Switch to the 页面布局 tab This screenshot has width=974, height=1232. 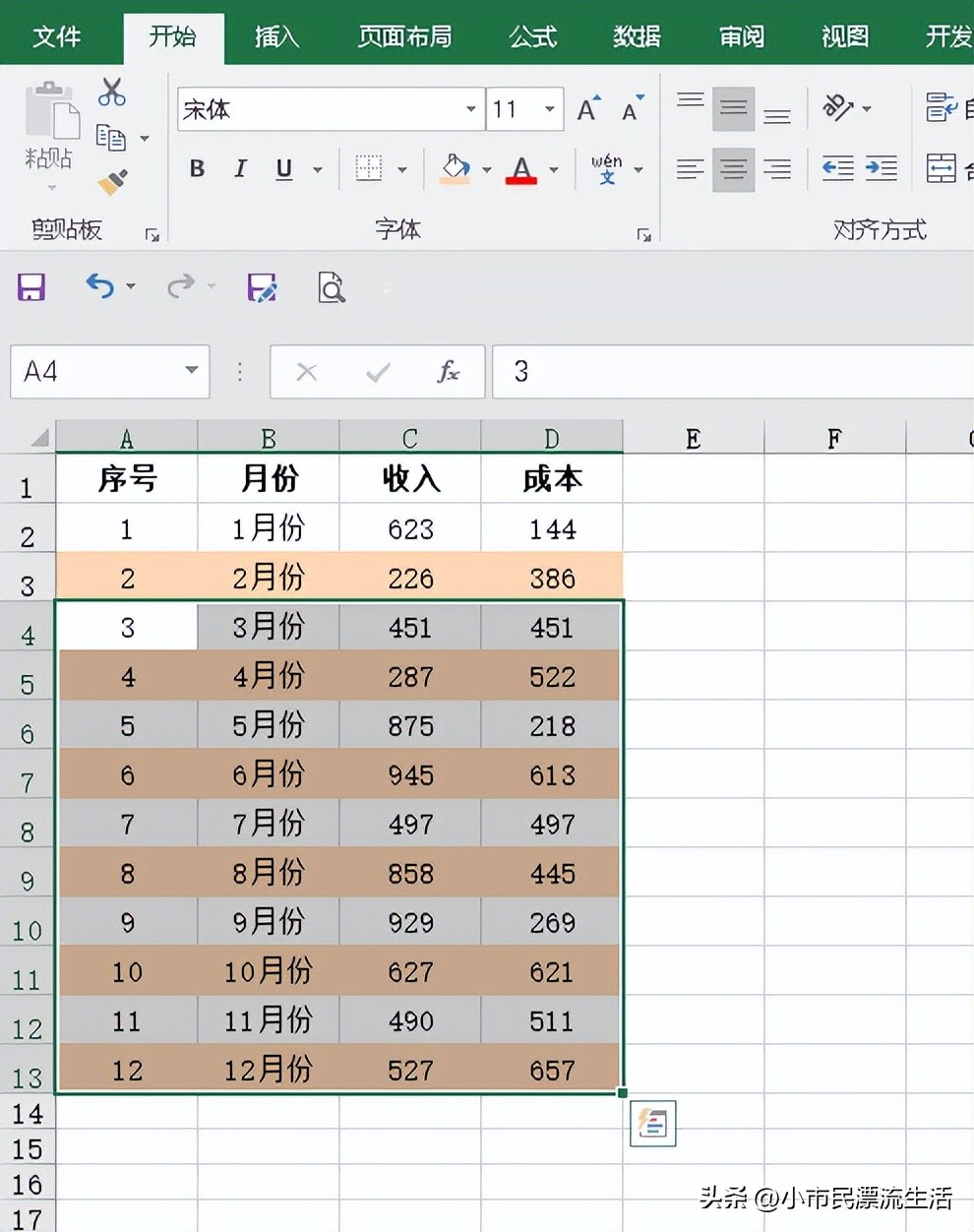405,36
